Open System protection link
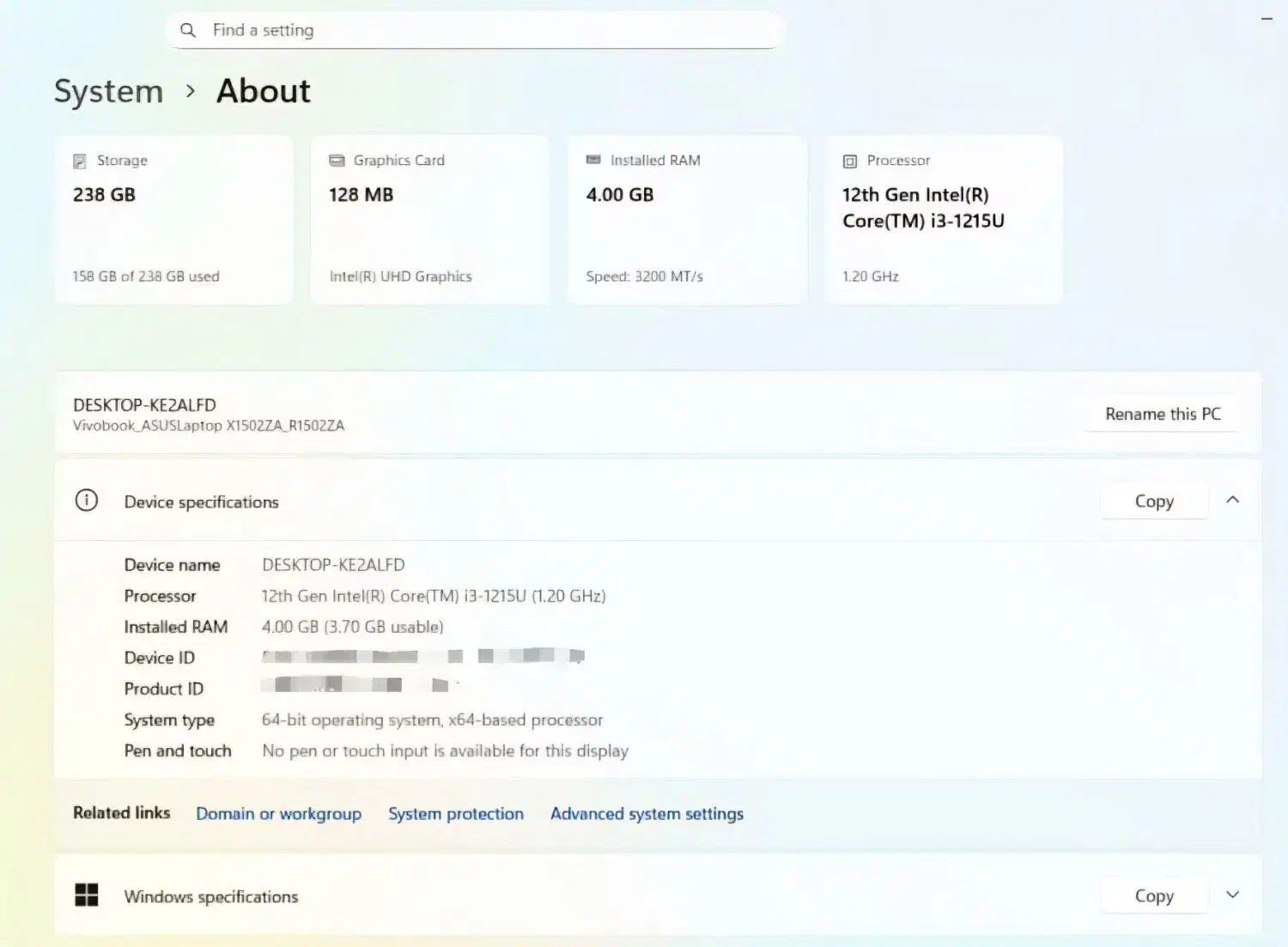Viewport: 1288px width, 947px height. [x=456, y=813]
